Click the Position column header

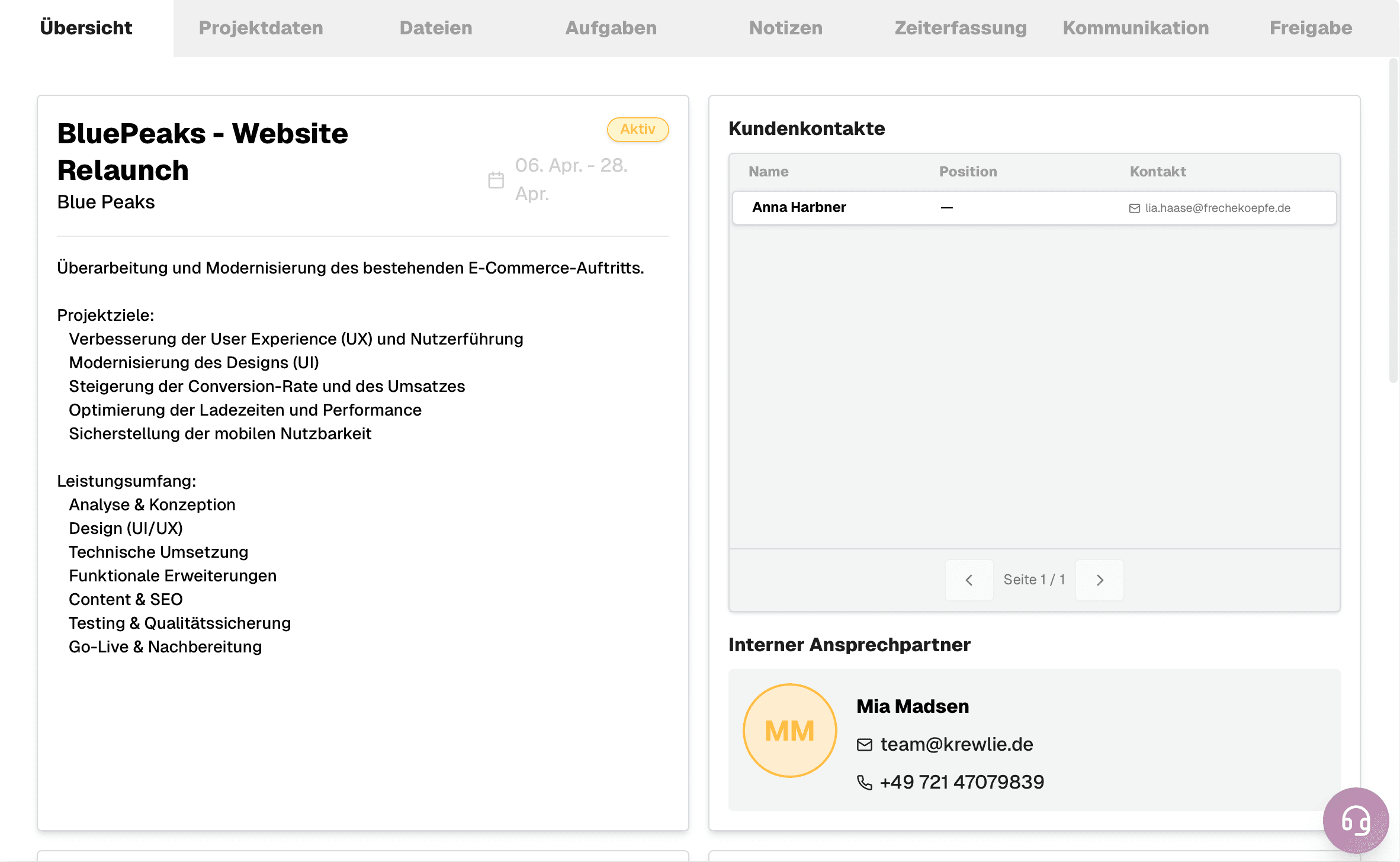968,172
